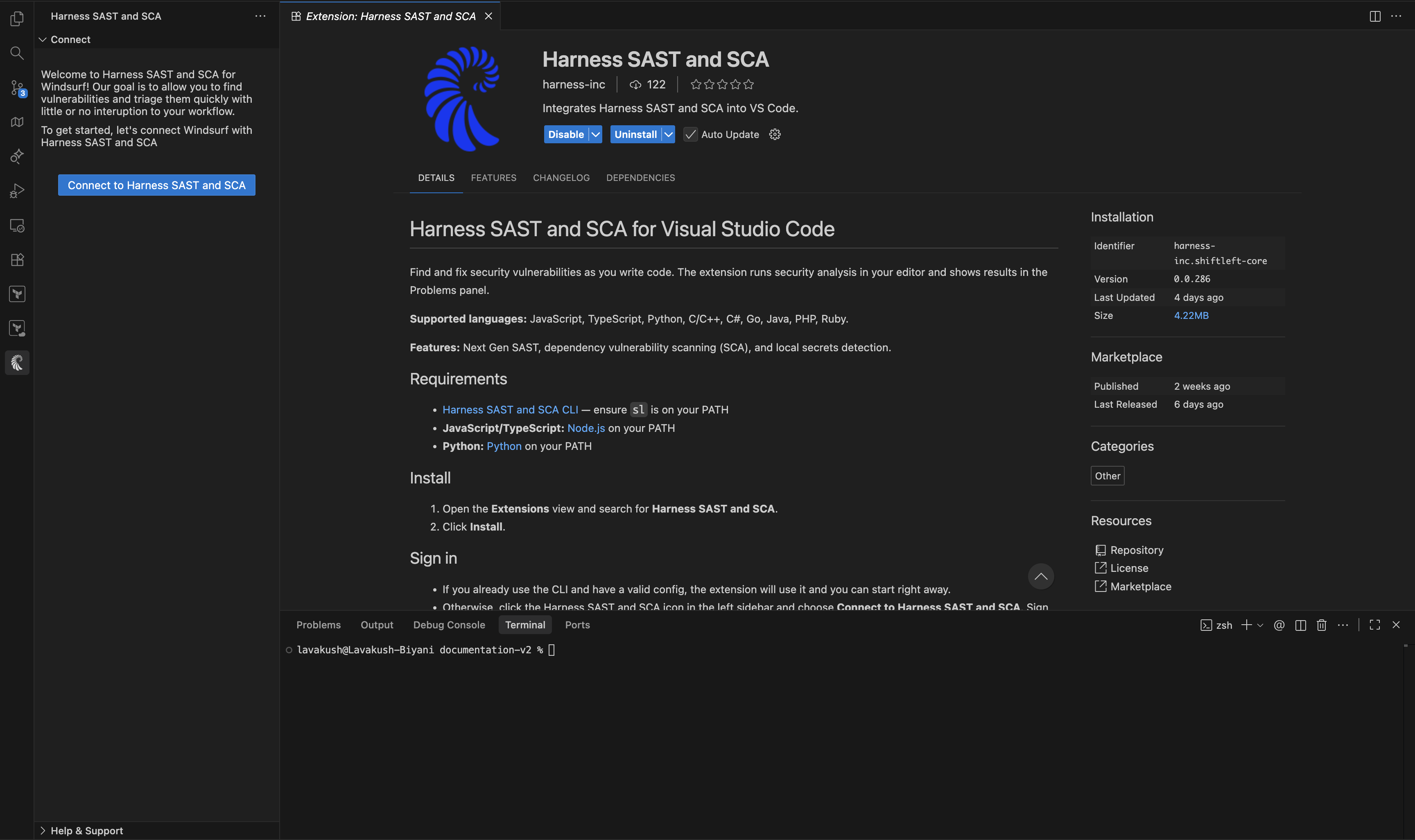Click Connect to Harness SAST and SCA
Screen dimensions: 1415x840
[x=156, y=185]
